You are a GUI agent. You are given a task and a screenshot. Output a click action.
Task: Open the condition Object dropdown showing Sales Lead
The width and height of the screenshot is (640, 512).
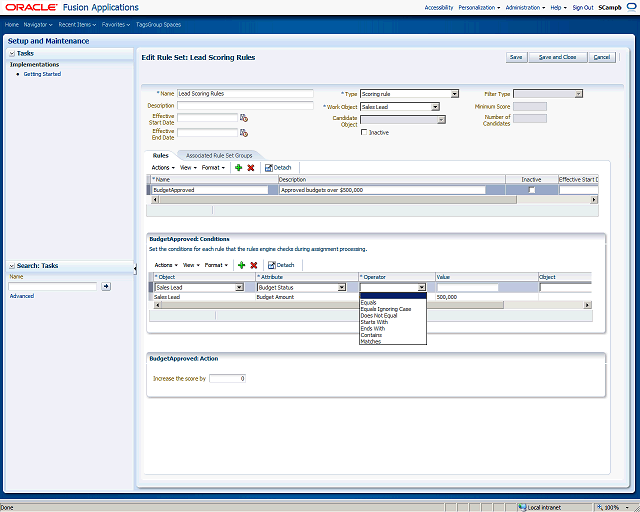tap(199, 287)
